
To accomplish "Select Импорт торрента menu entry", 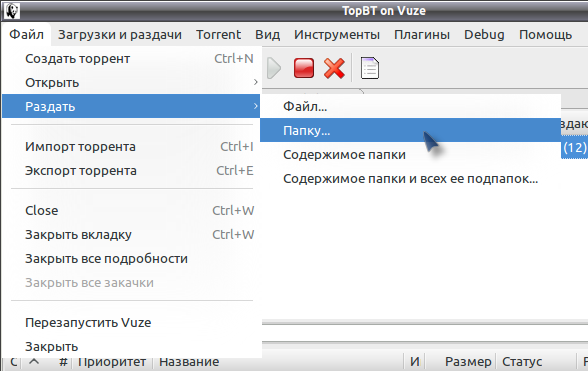I will tap(131, 146).
